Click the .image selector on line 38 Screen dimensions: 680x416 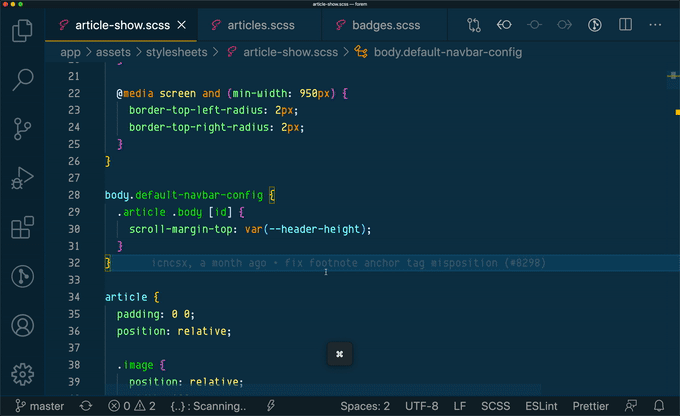coord(135,365)
